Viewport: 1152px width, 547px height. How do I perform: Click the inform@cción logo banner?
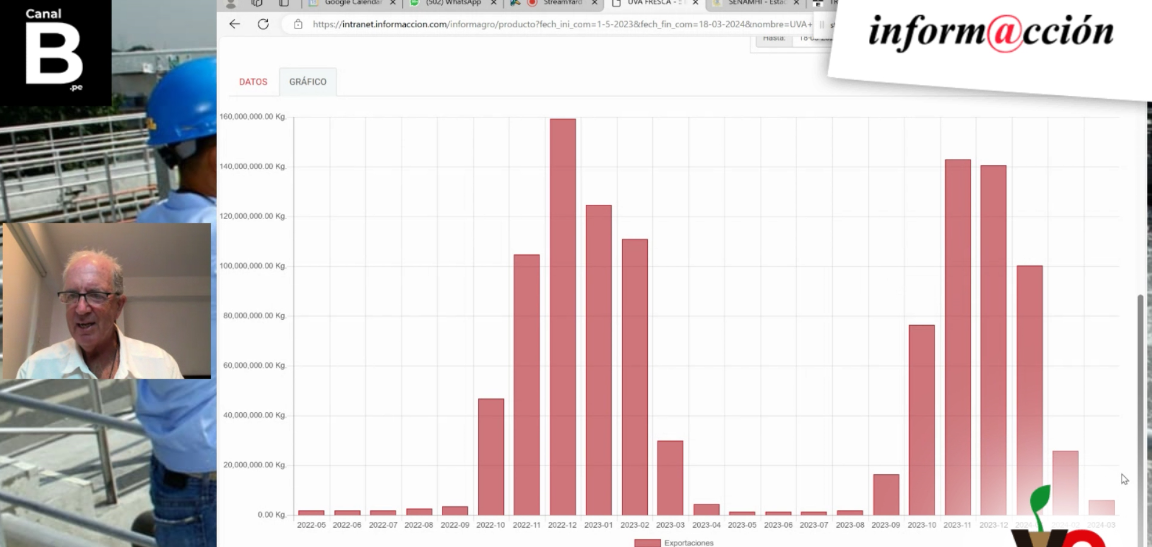point(990,33)
